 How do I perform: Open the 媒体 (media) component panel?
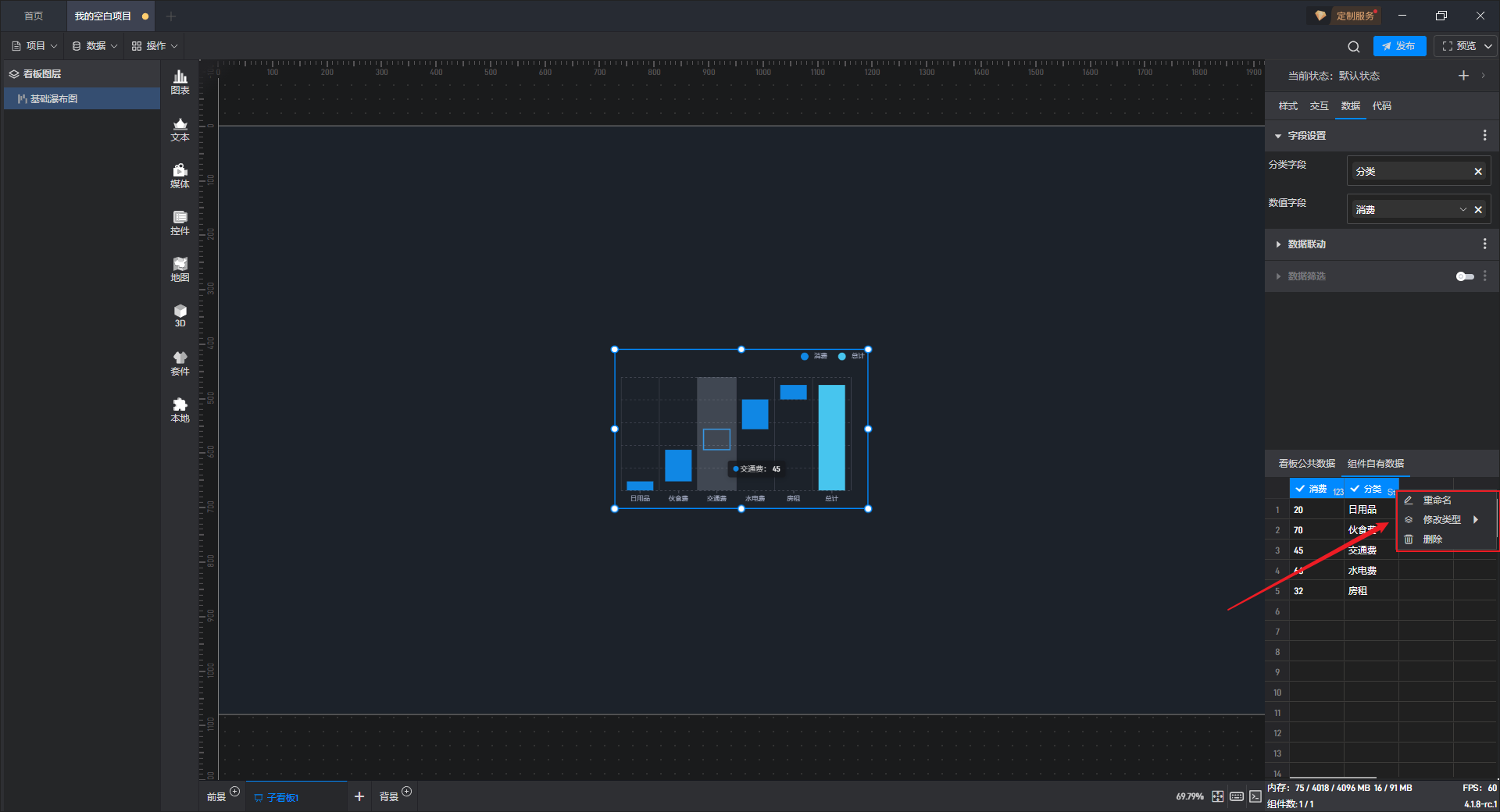pos(180,176)
